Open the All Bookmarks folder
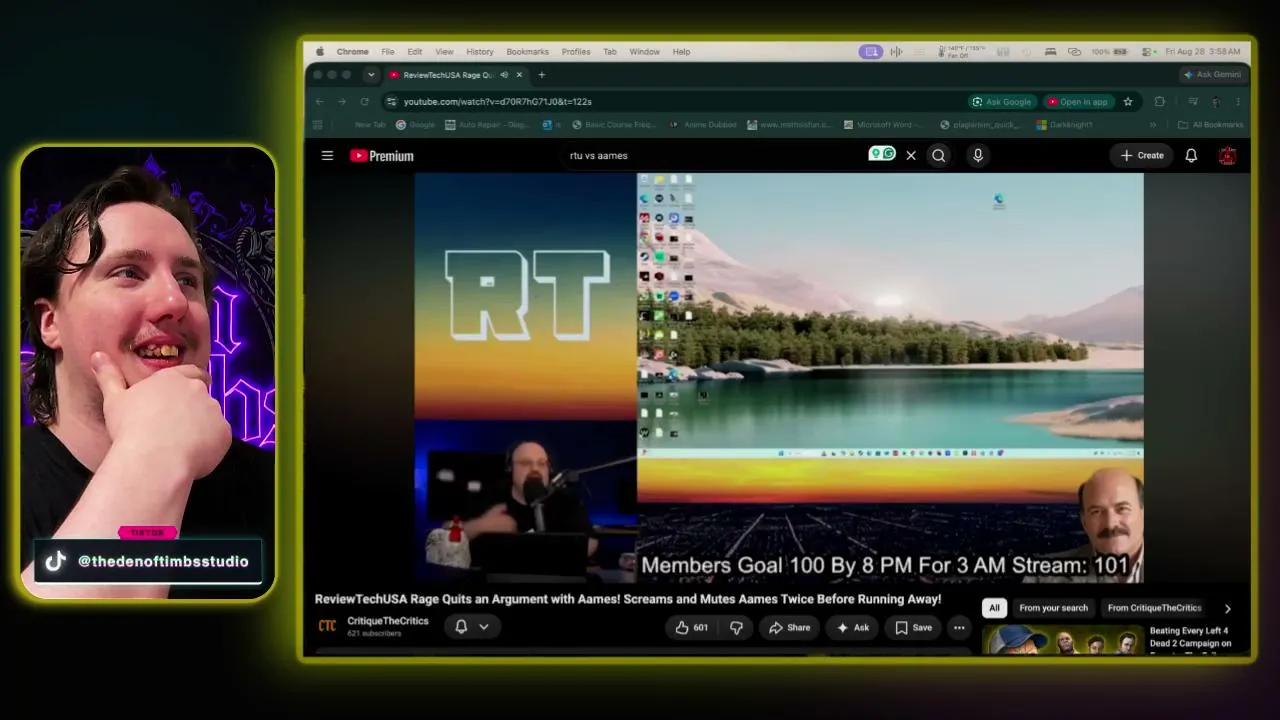 [1210, 125]
